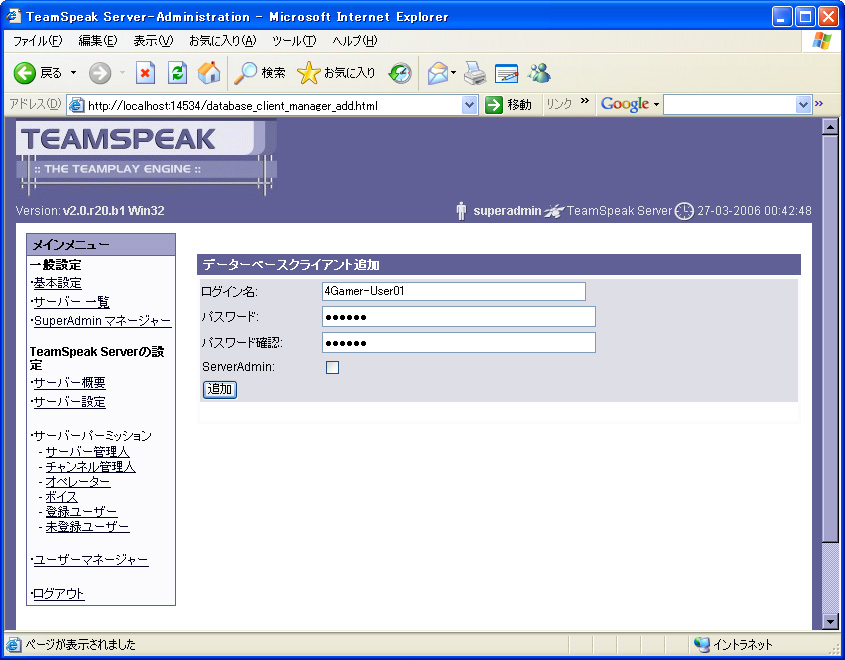Click the status bar page icon

pyautogui.click(x=13, y=644)
